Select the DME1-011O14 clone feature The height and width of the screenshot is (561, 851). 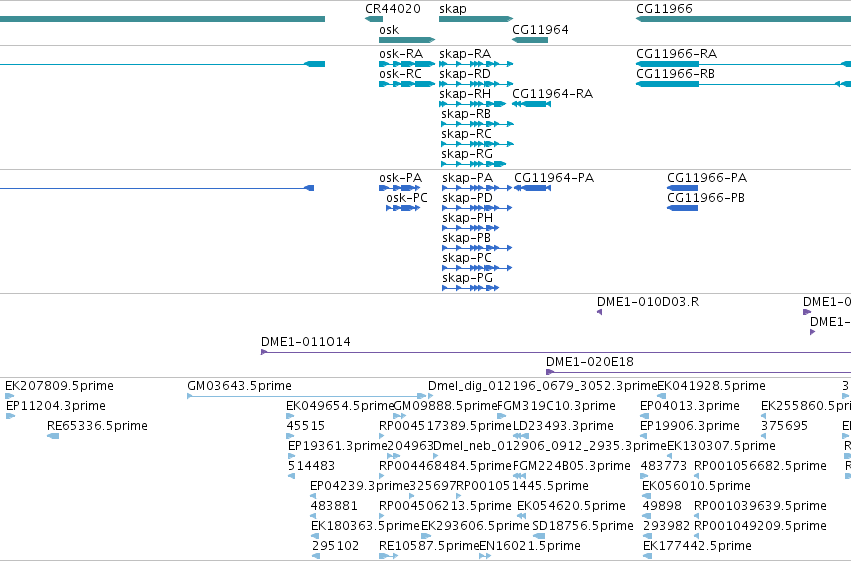point(556,352)
